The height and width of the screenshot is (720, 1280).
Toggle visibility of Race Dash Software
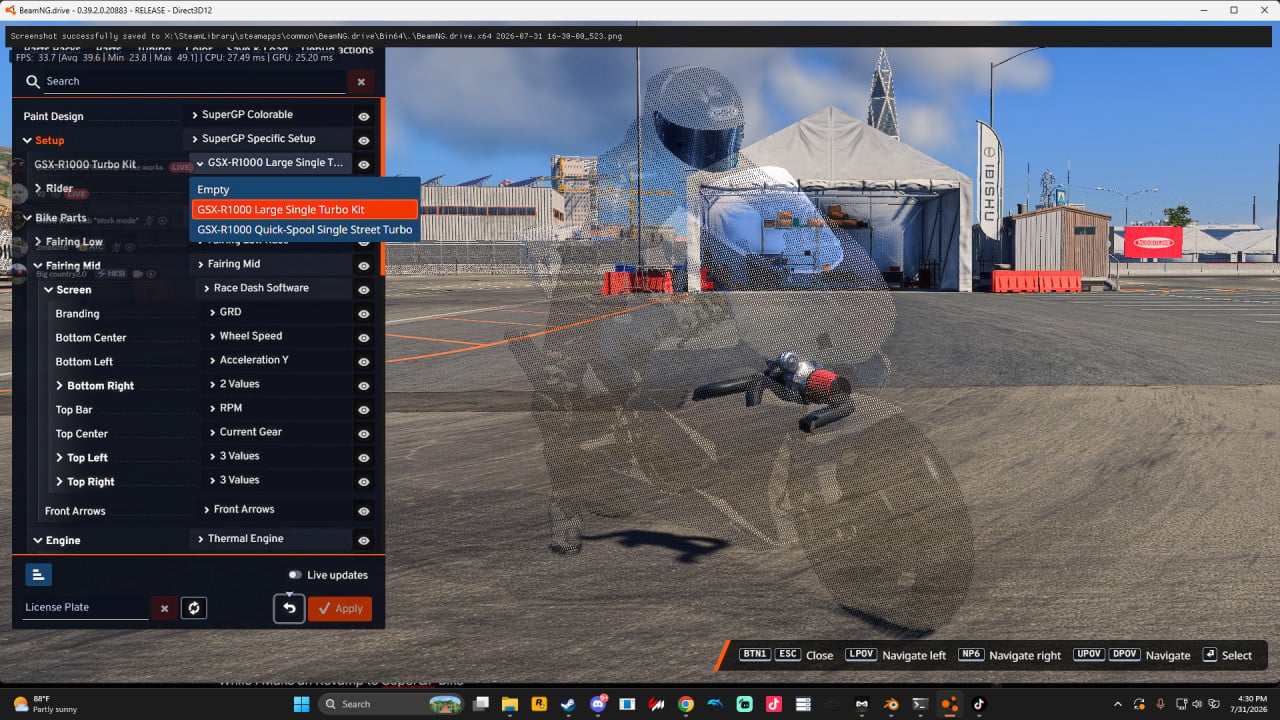click(364, 289)
